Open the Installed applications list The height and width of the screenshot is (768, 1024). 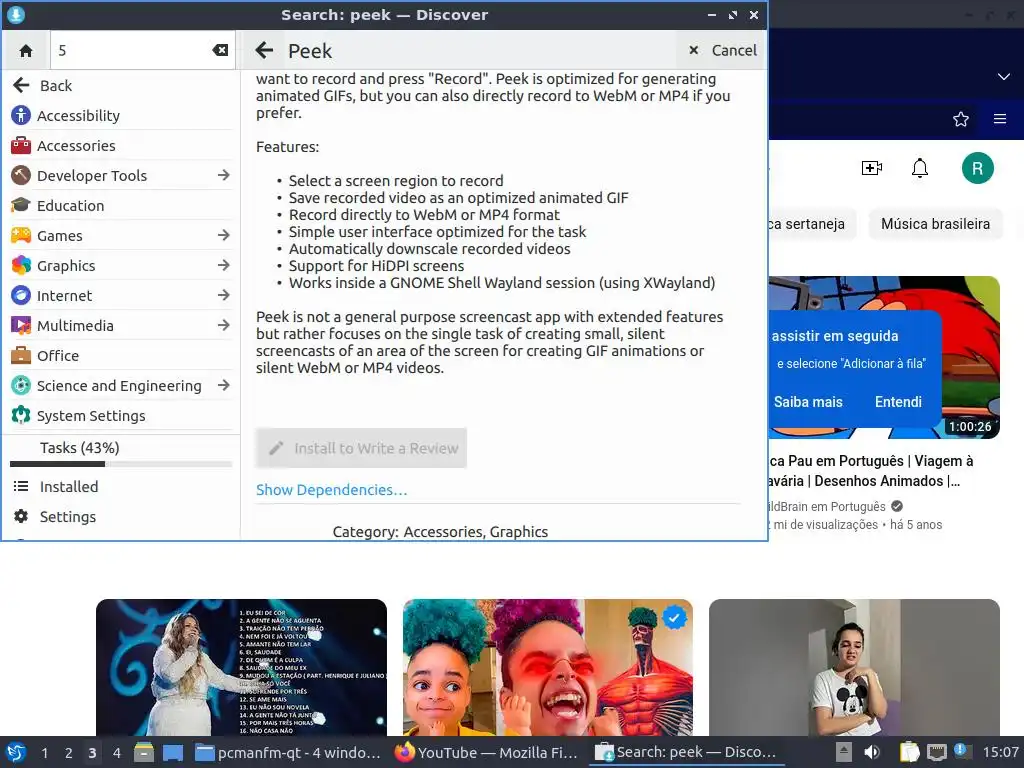tap(121, 487)
